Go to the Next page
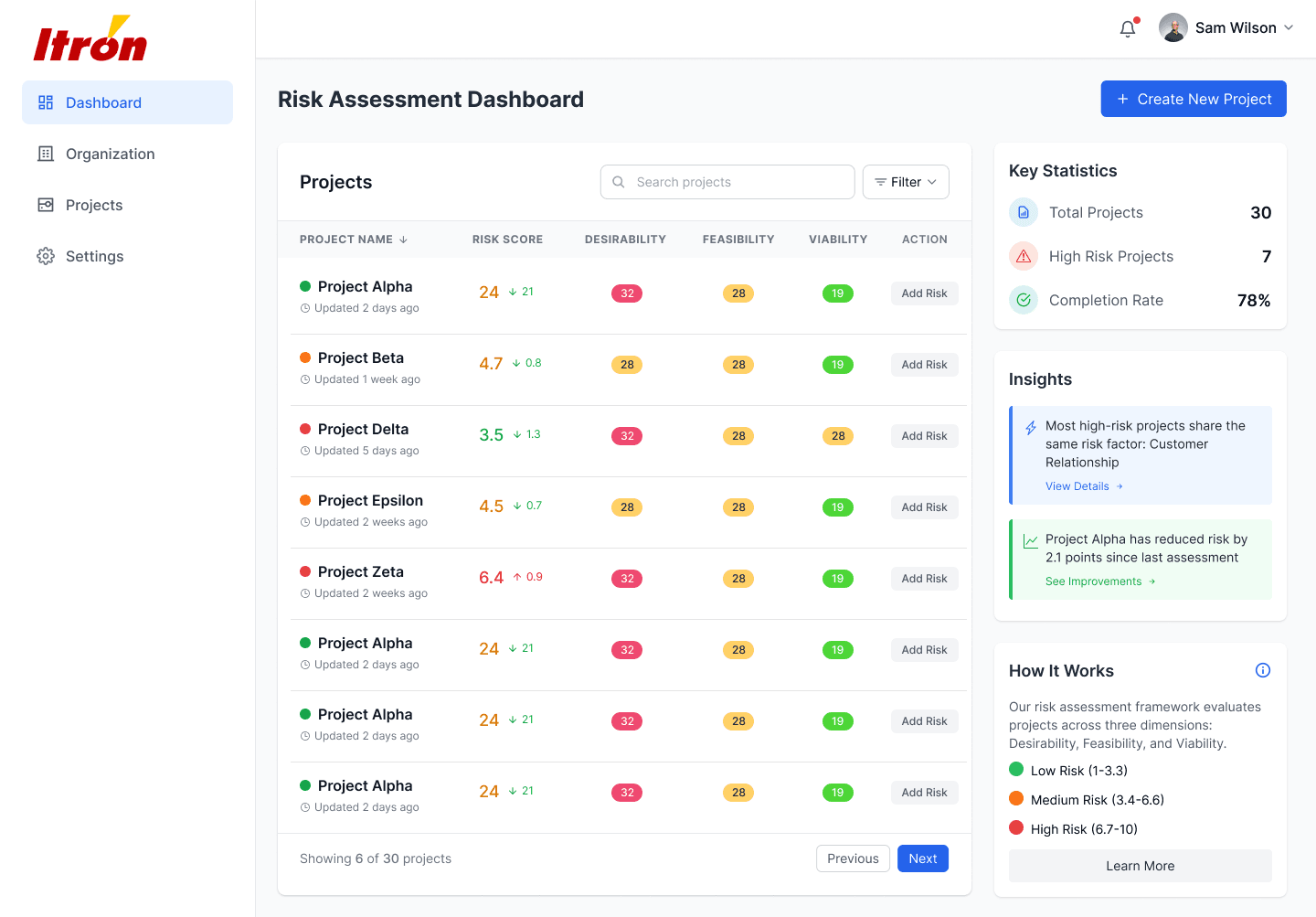 [923, 858]
